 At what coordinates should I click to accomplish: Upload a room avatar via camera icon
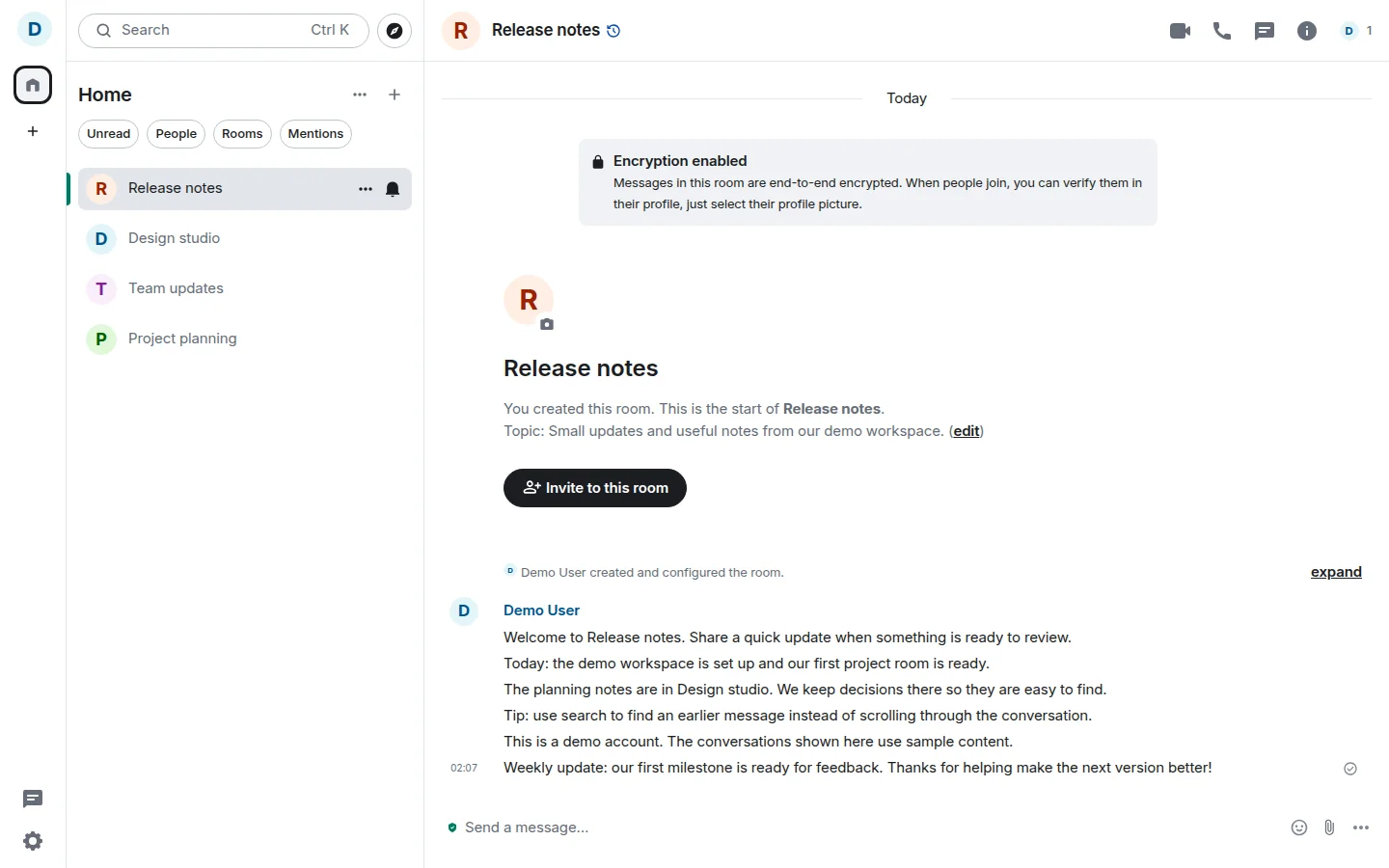547,325
